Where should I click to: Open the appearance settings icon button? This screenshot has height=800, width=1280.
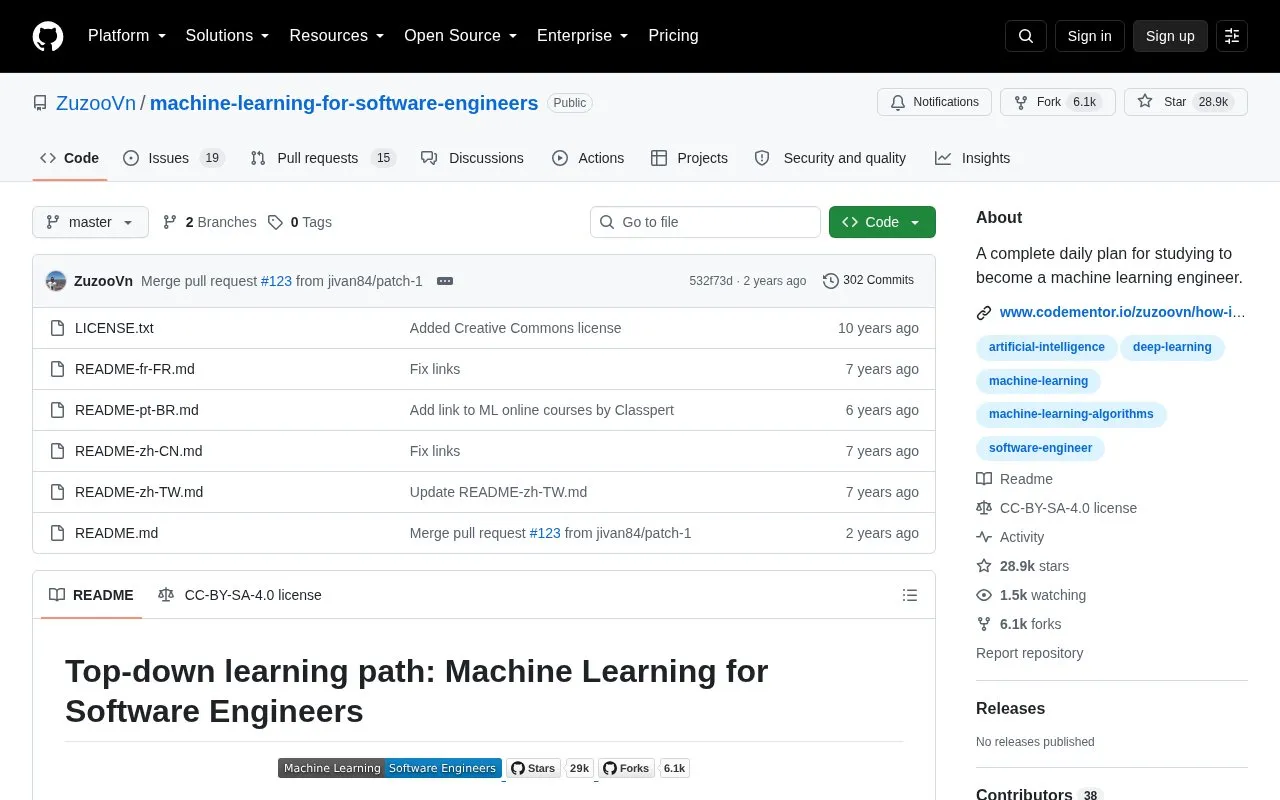(x=1232, y=36)
